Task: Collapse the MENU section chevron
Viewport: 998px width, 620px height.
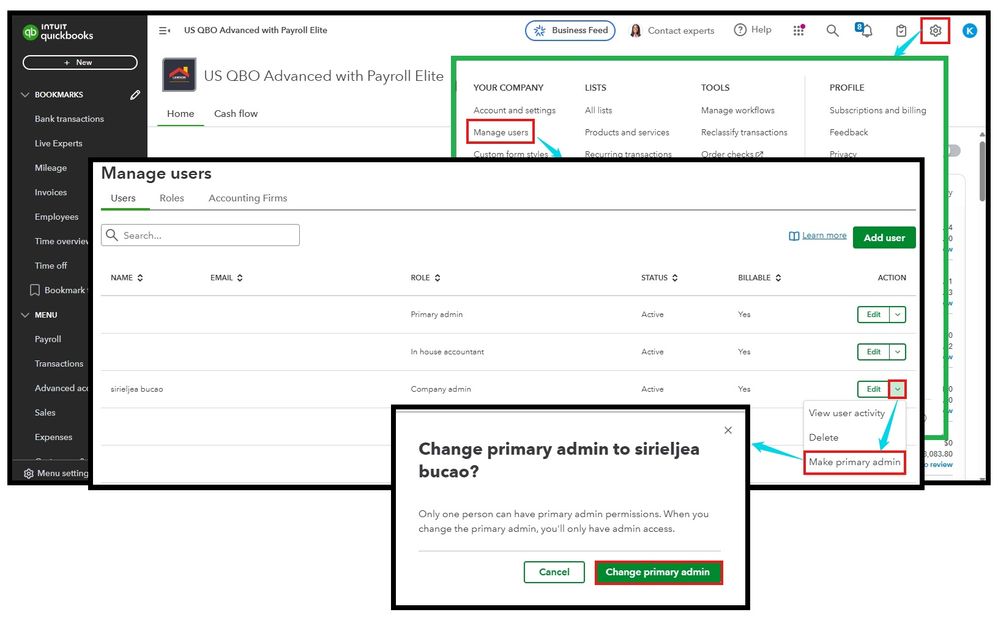Action: coord(25,314)
